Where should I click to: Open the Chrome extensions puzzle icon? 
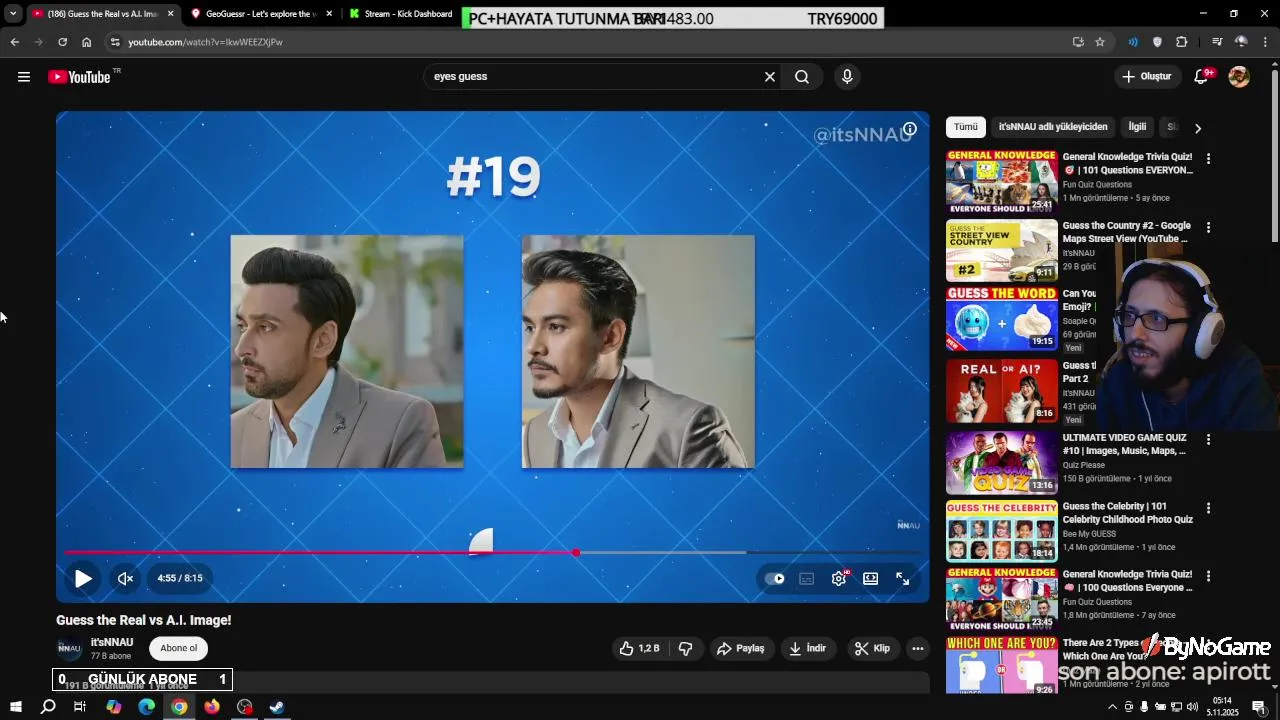tap(1181, 42)
